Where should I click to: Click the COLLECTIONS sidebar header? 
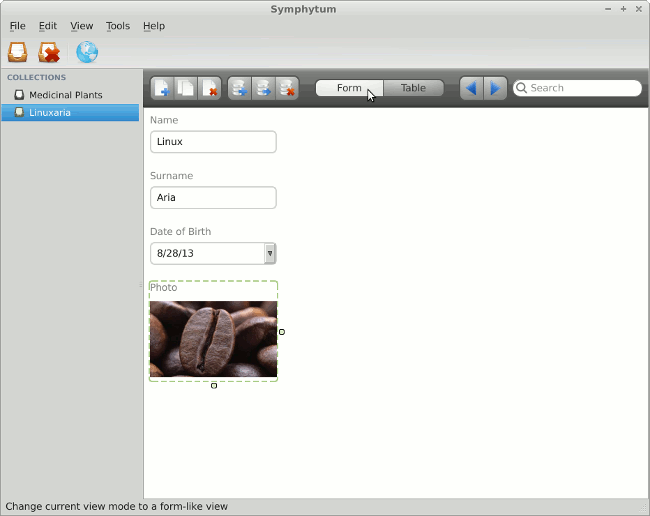pyautogui.click(x=36, y=78)
